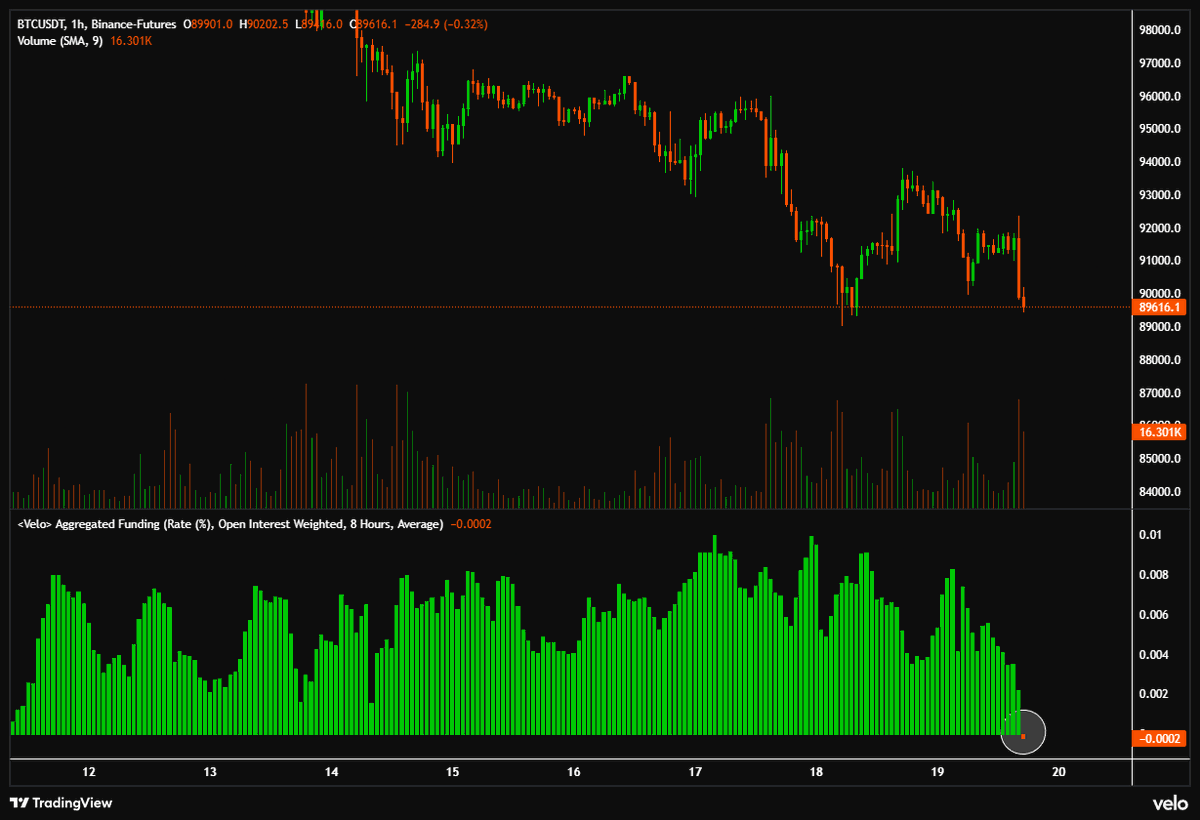Click date 15 on the time axis
This screenshot has width=1200, height=820.
[x=452, y=772]
